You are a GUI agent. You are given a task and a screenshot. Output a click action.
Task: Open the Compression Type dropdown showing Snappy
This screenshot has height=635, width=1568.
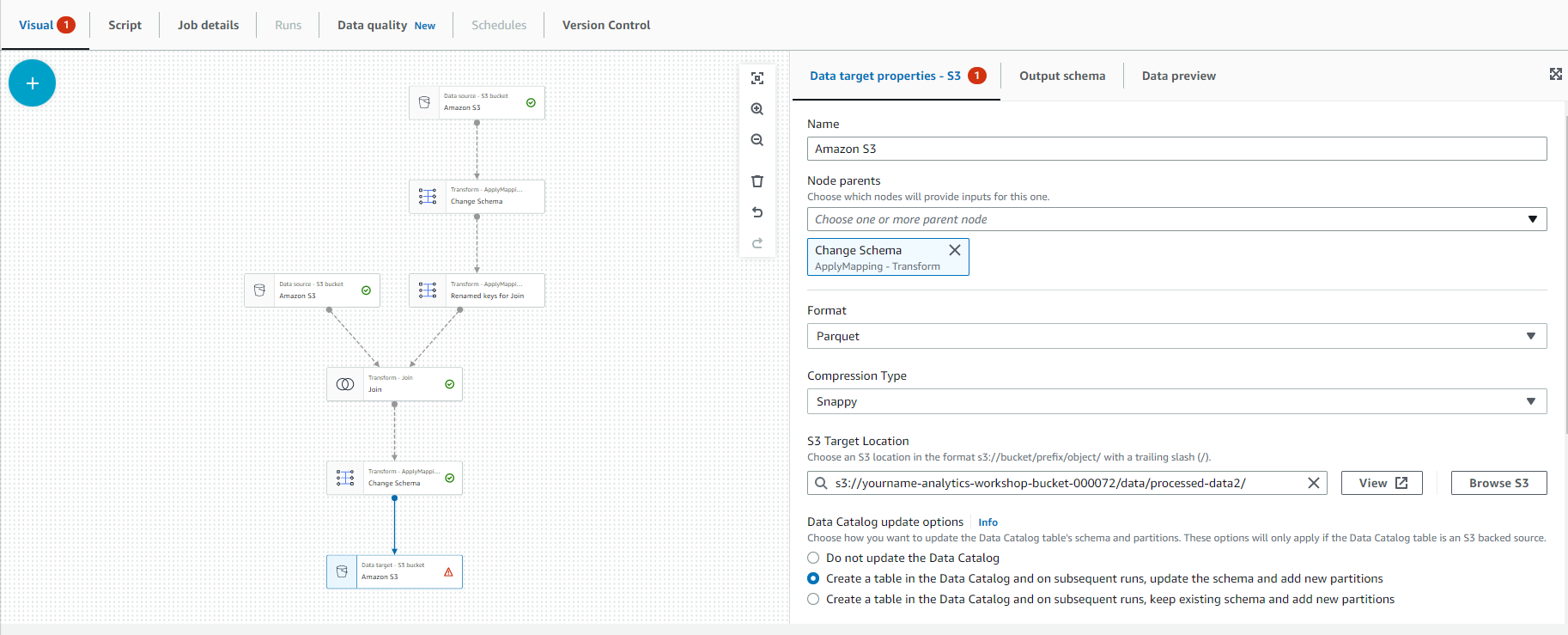tap(1176, 401)
